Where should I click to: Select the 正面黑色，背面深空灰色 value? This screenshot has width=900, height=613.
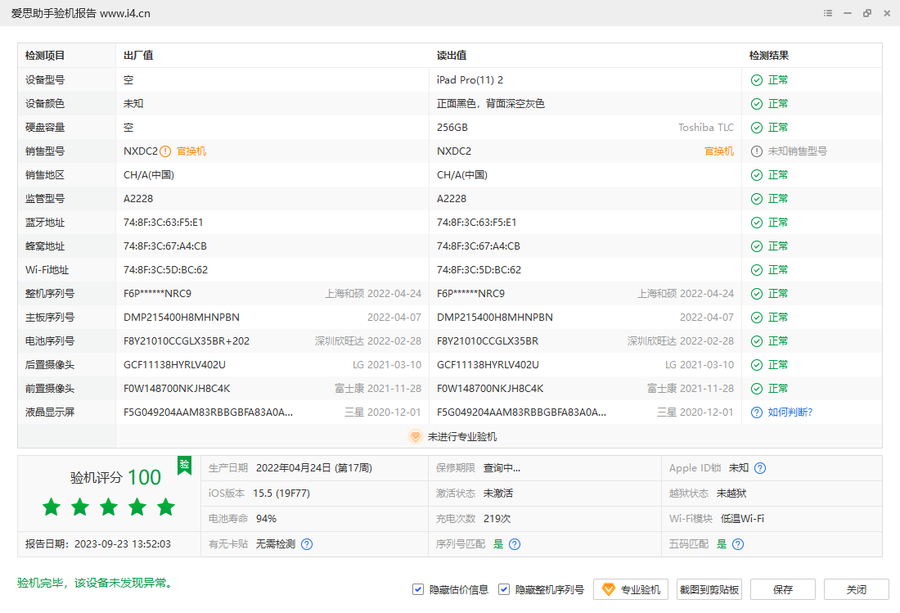491,104
